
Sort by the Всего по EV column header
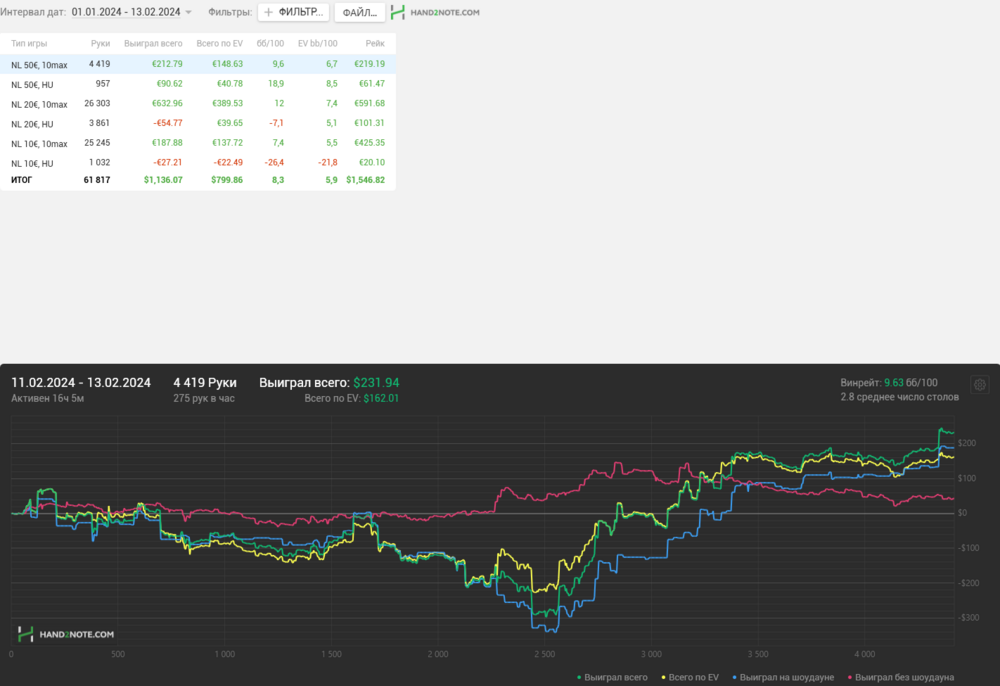click(x=219, y=43)
